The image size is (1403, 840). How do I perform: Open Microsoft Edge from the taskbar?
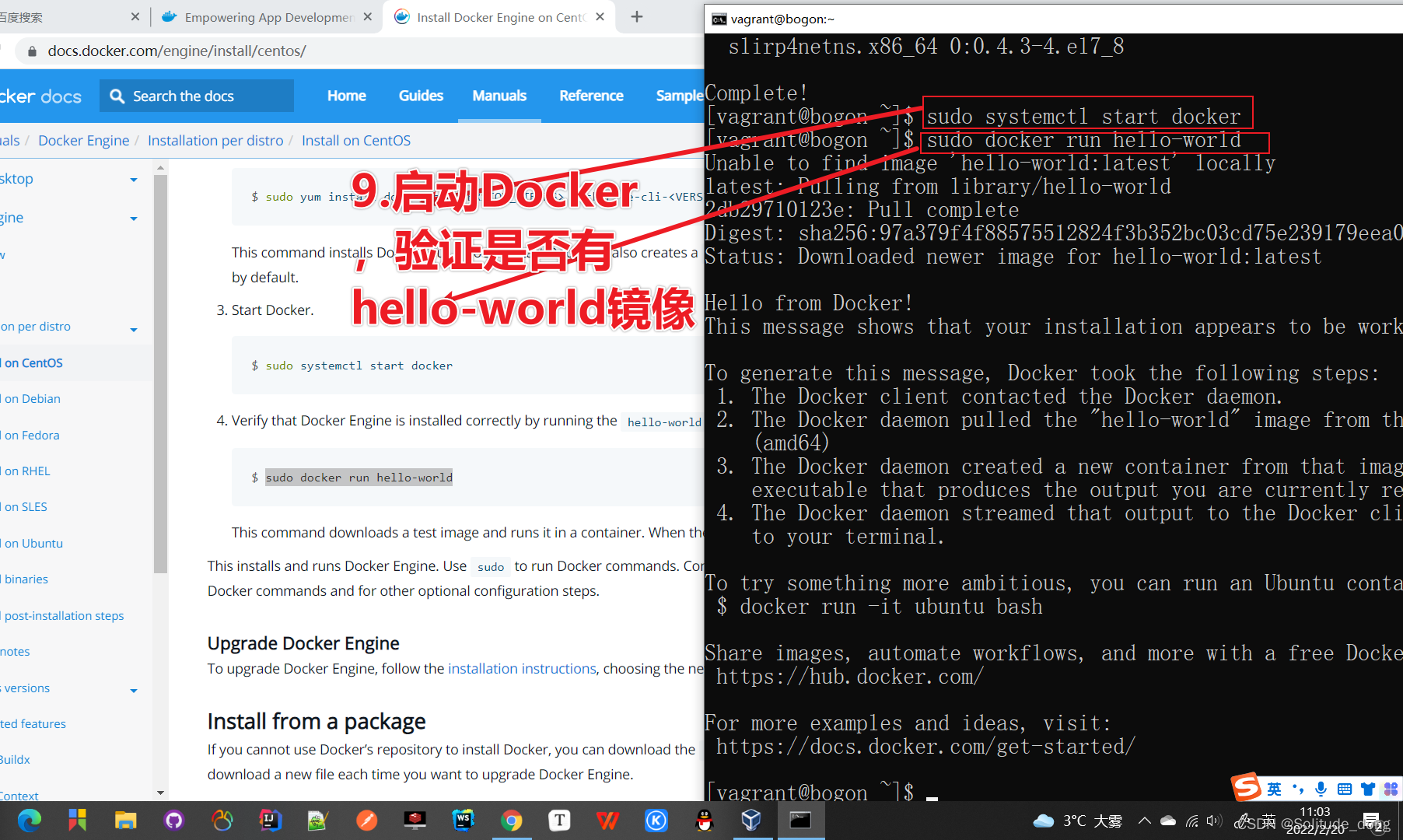pos(29,821)
